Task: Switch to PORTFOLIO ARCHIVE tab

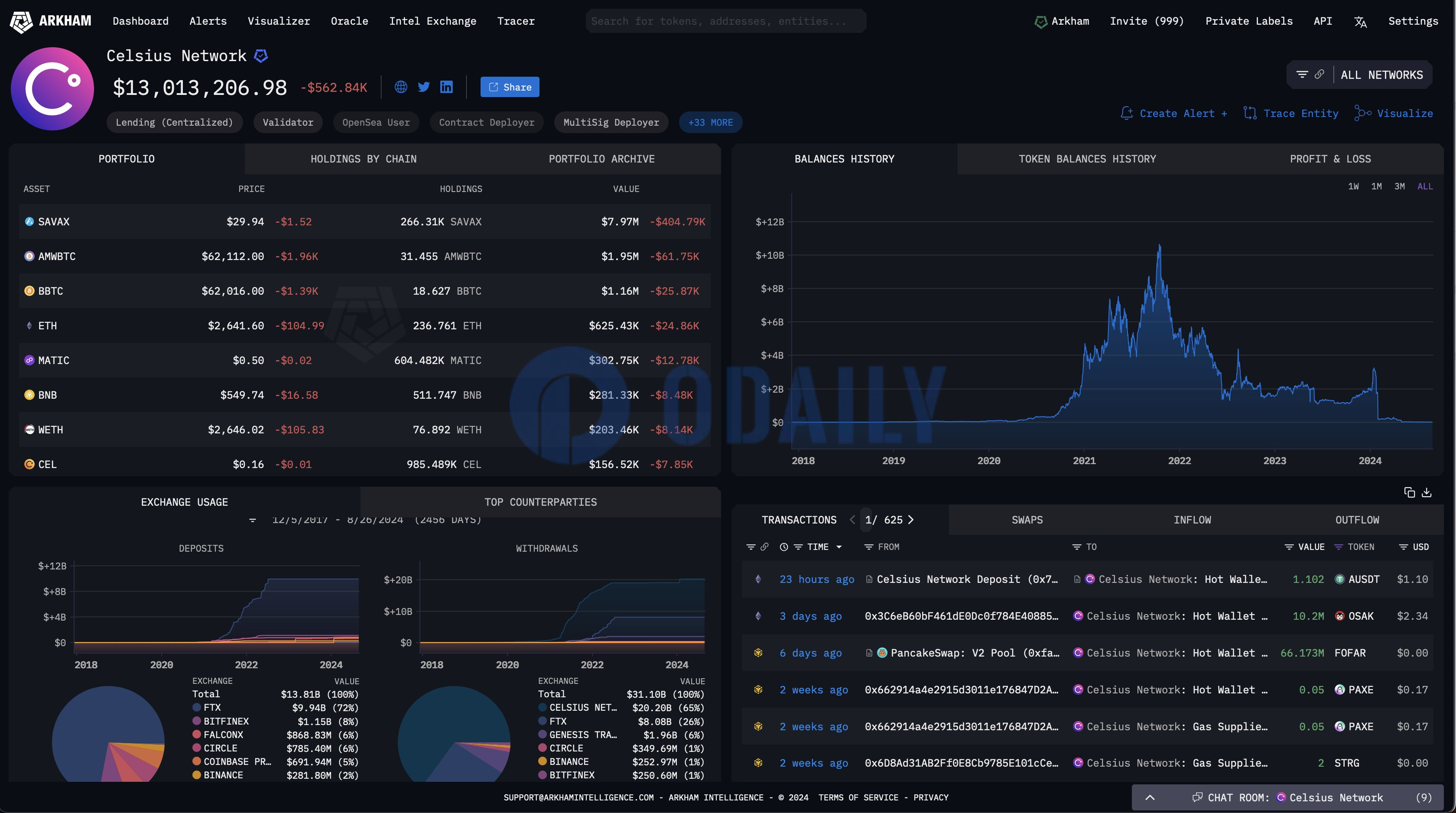Action: click(601, 159)
